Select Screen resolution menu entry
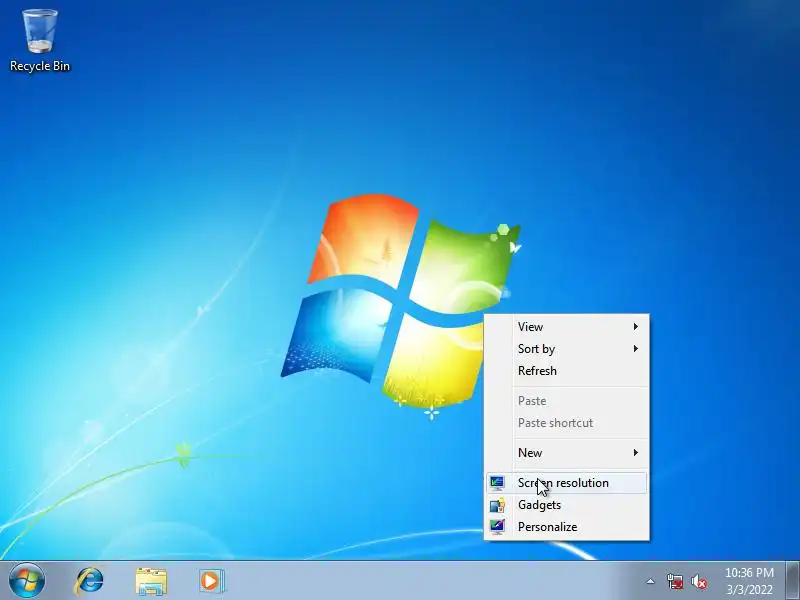The width and height of the screenshot is (800, 600). [566, 483]
